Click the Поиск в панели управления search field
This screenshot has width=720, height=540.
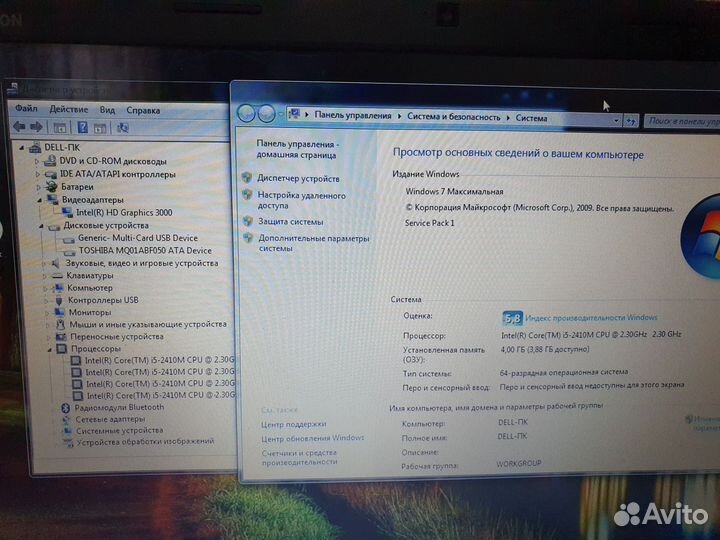[682, 121]
